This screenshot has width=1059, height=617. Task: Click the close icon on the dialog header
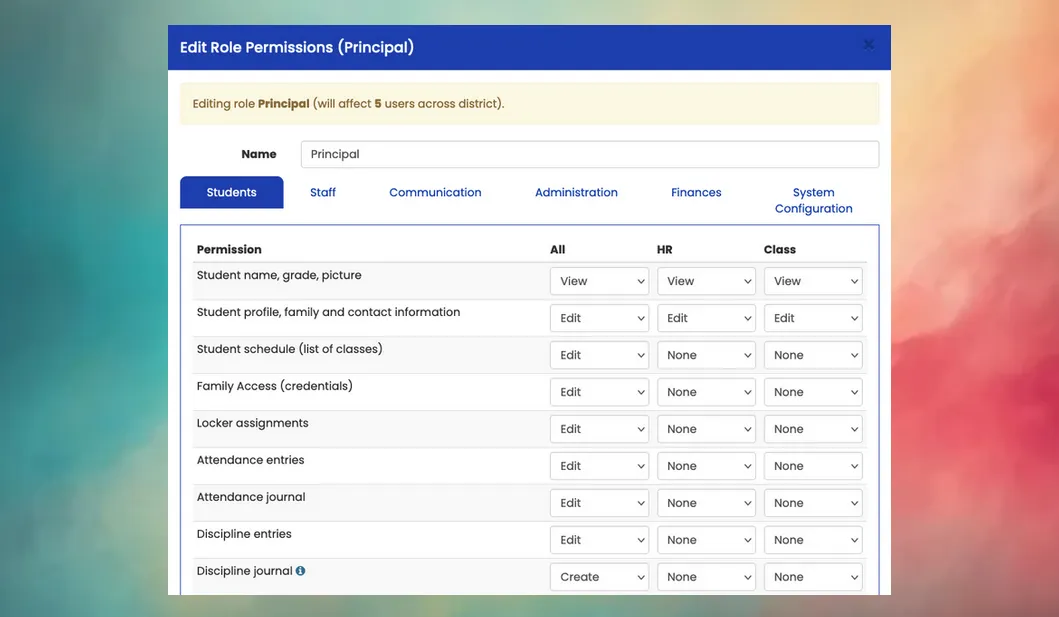coord(869,44)
